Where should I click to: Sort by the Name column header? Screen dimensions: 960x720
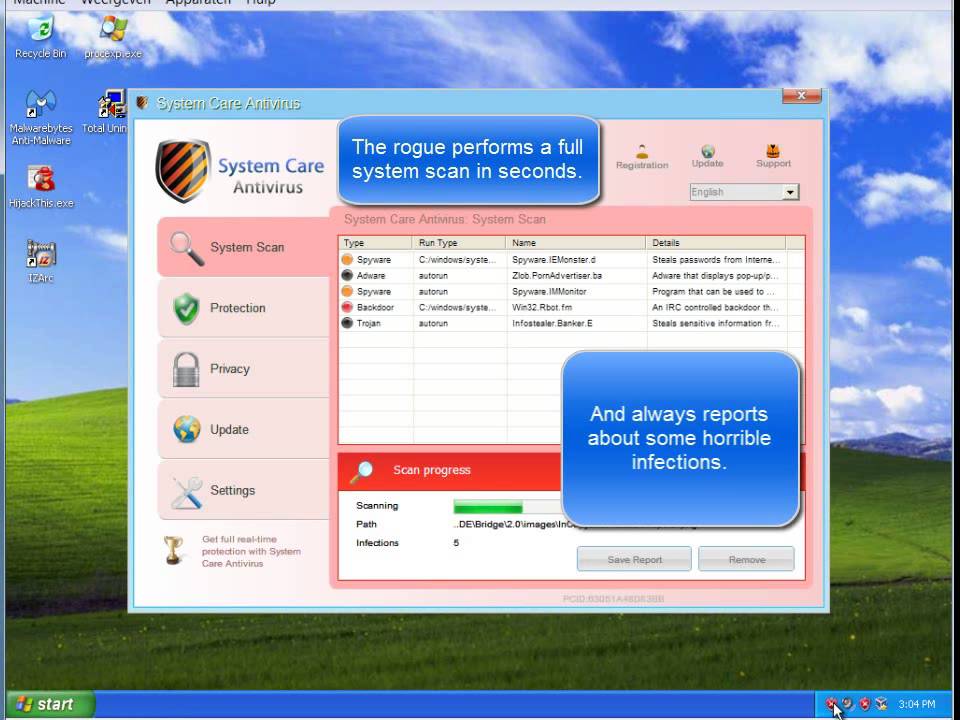[x=576, y=242]
